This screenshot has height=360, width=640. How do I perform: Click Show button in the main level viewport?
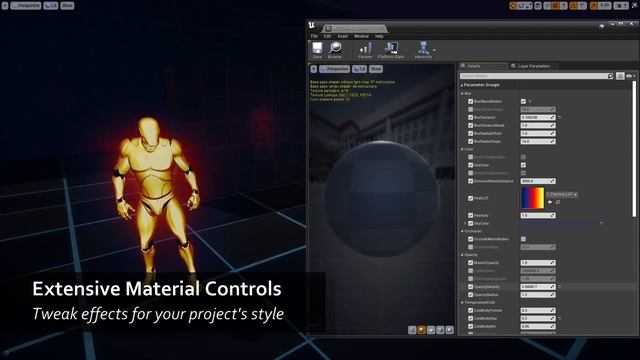tap(67, 6)
